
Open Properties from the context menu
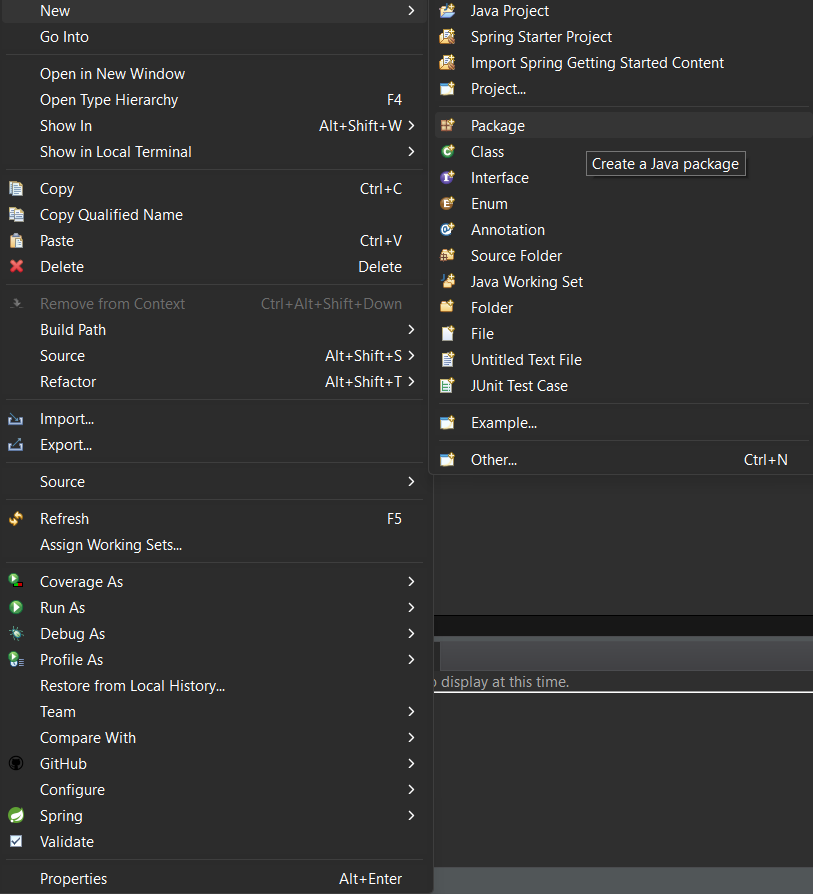click(x=74, y=878)
